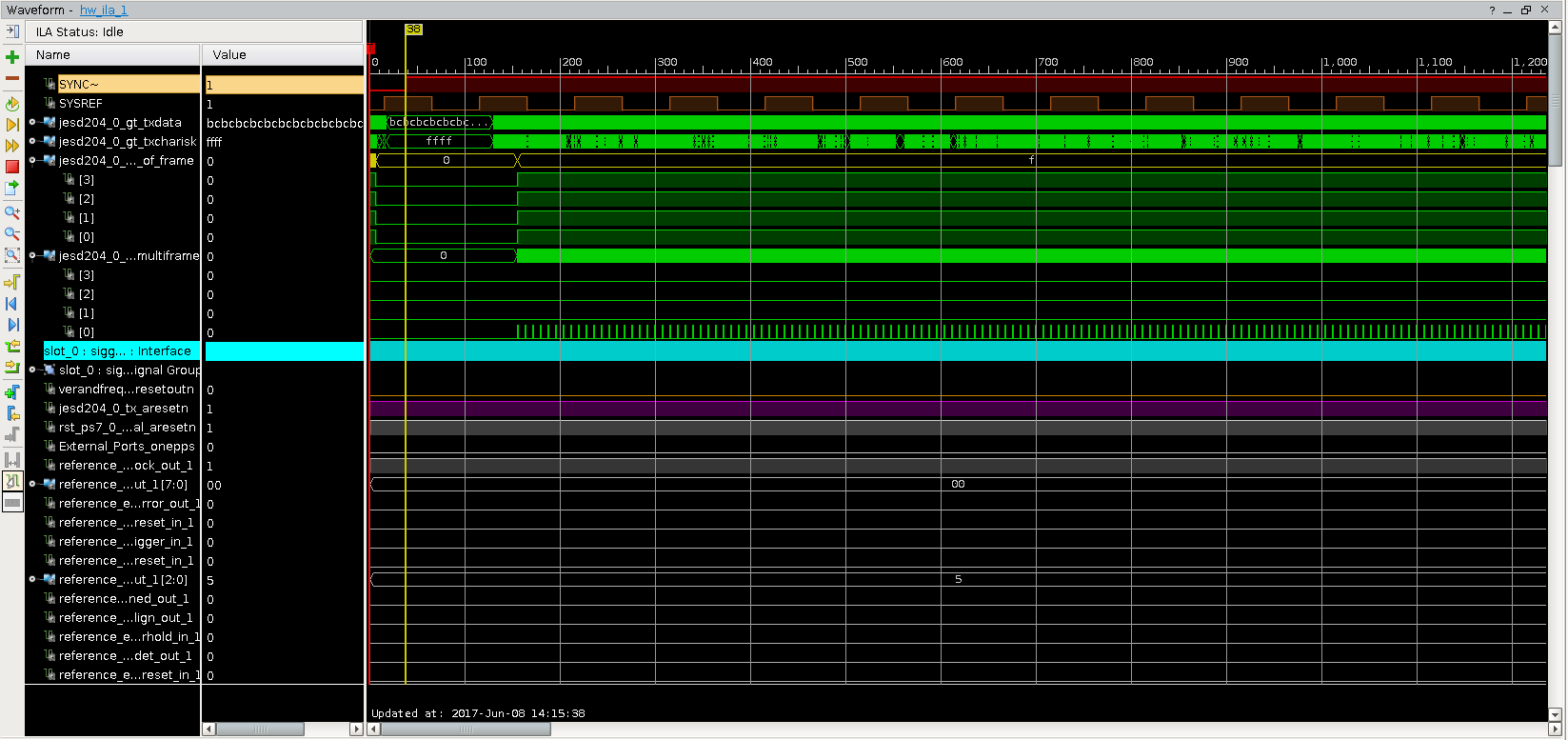Image resolution: width=1568 pixels, height=740 pixels.
Task: Click the Value column header
Action: point(283,54)
